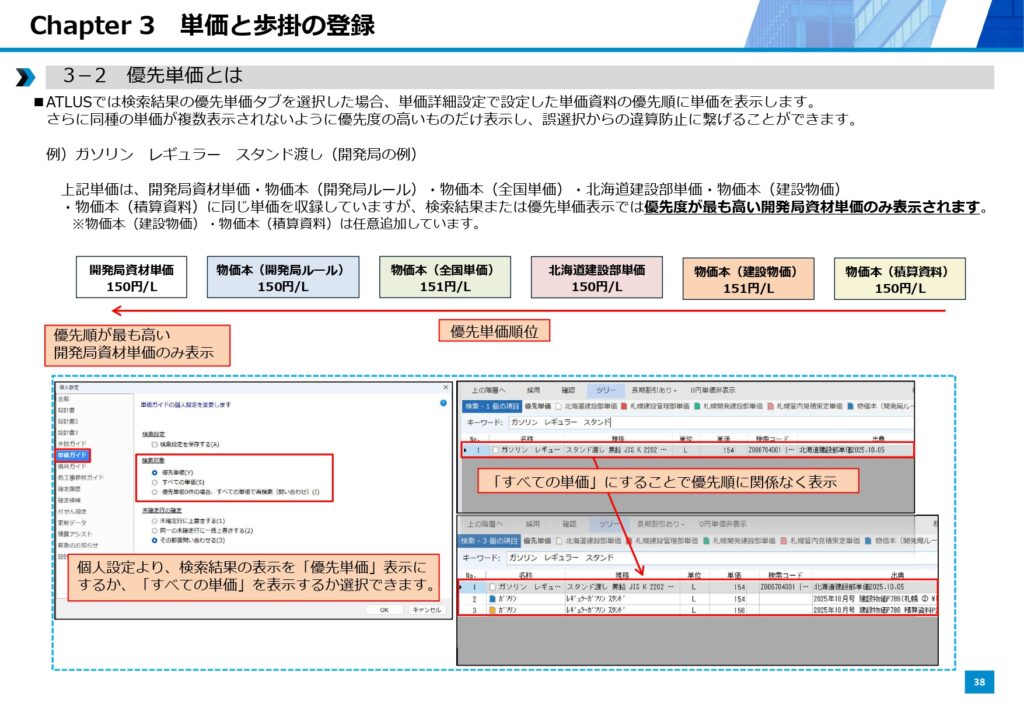
Task: Click the blue help icon in settings dialog
Action: click(443, 404)
